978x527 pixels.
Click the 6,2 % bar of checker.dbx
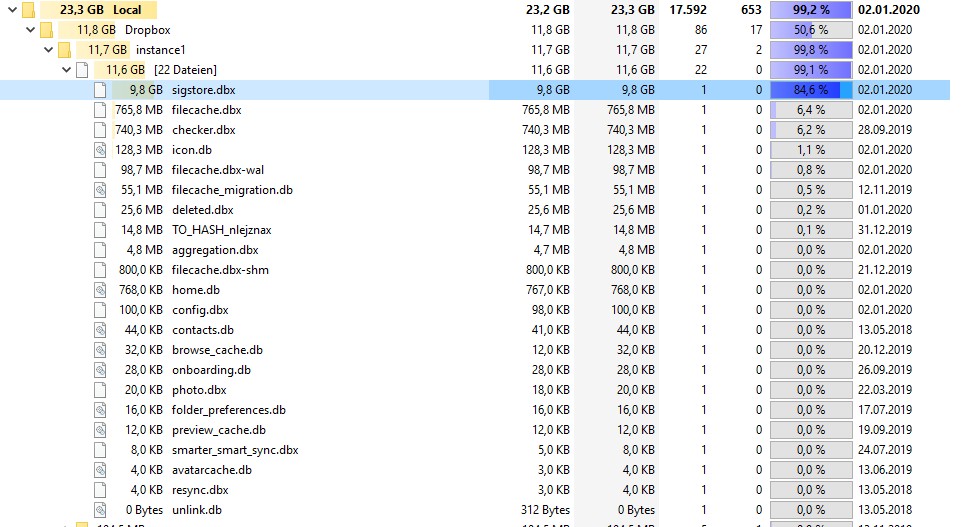coord(811,130)
